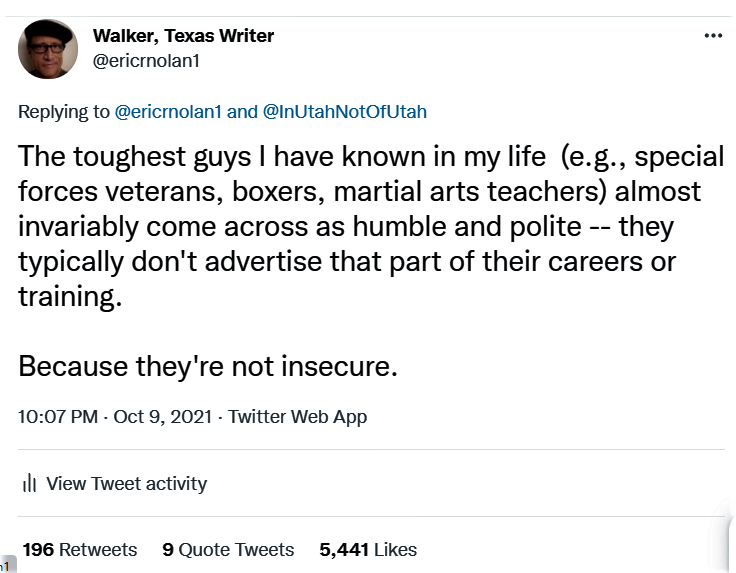The height and width of the screenshot is (573, 736).
Task: Click the opening words "The toughest guys"
Action: pos(108,156)
